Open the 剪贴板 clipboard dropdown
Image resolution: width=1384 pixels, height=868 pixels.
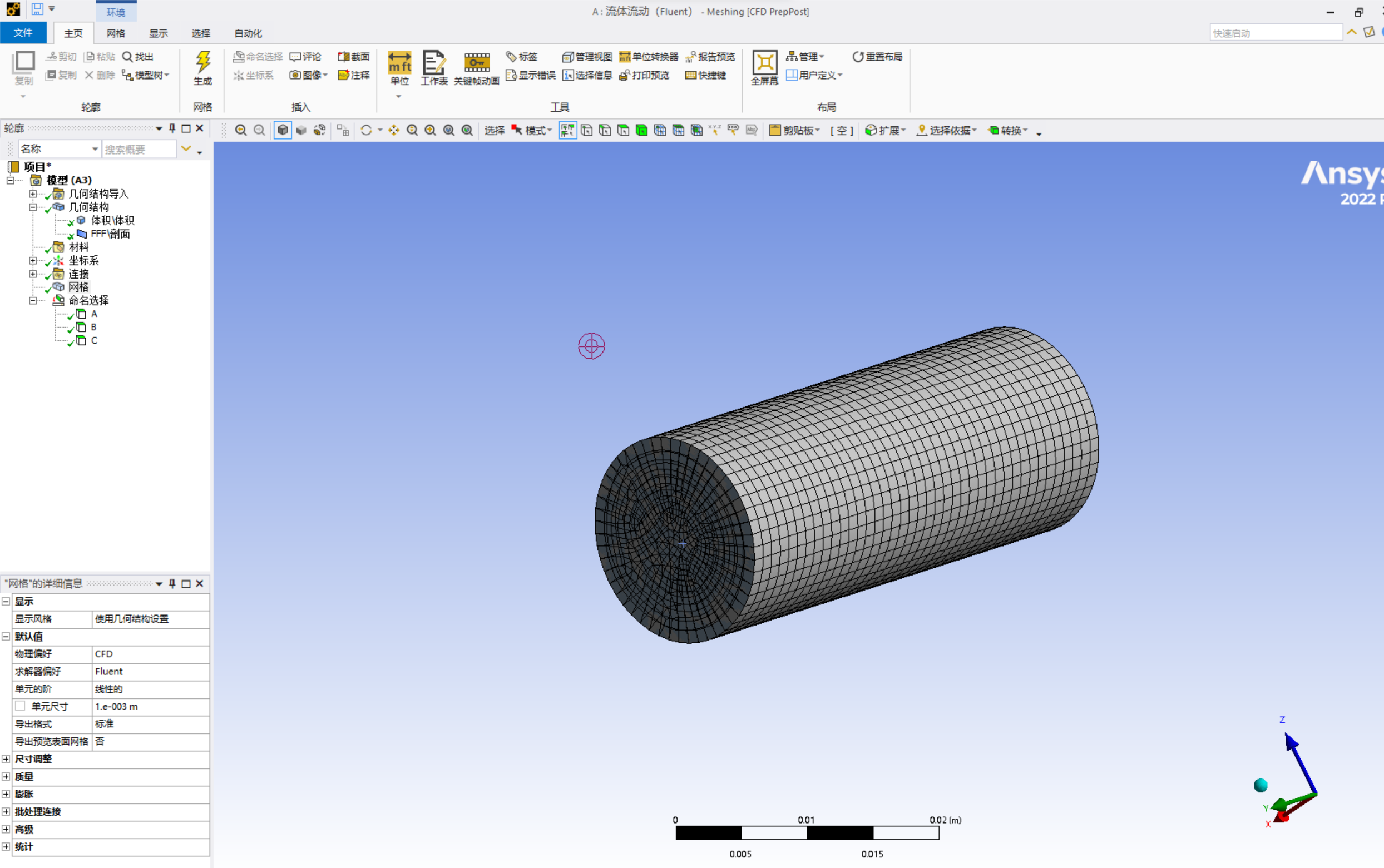tap(795, 131)
